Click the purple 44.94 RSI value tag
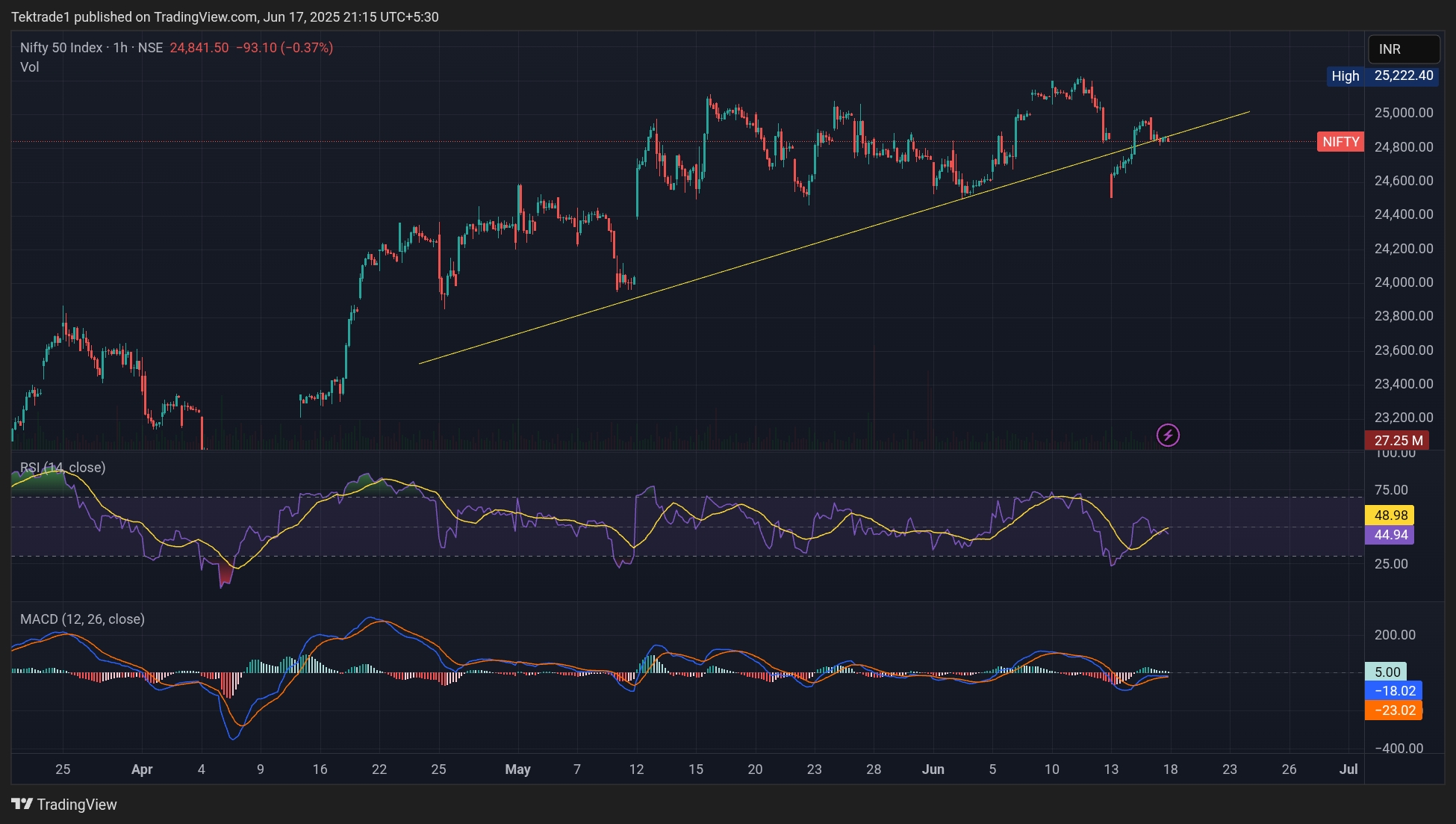The width and height of the screenshot is (1456, 824). click(1390, 535)
